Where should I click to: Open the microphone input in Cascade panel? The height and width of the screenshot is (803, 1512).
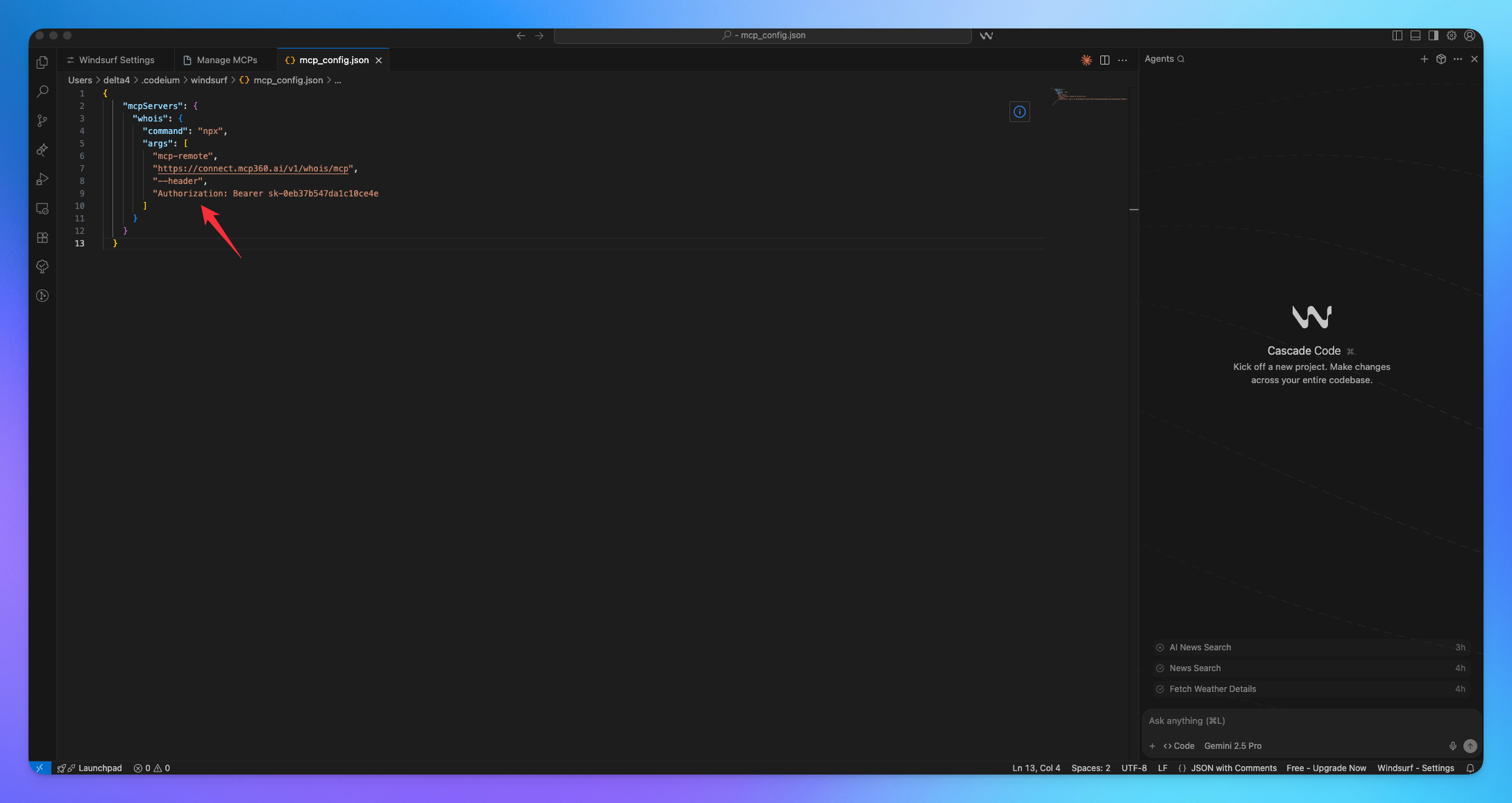coord(1452,746)
